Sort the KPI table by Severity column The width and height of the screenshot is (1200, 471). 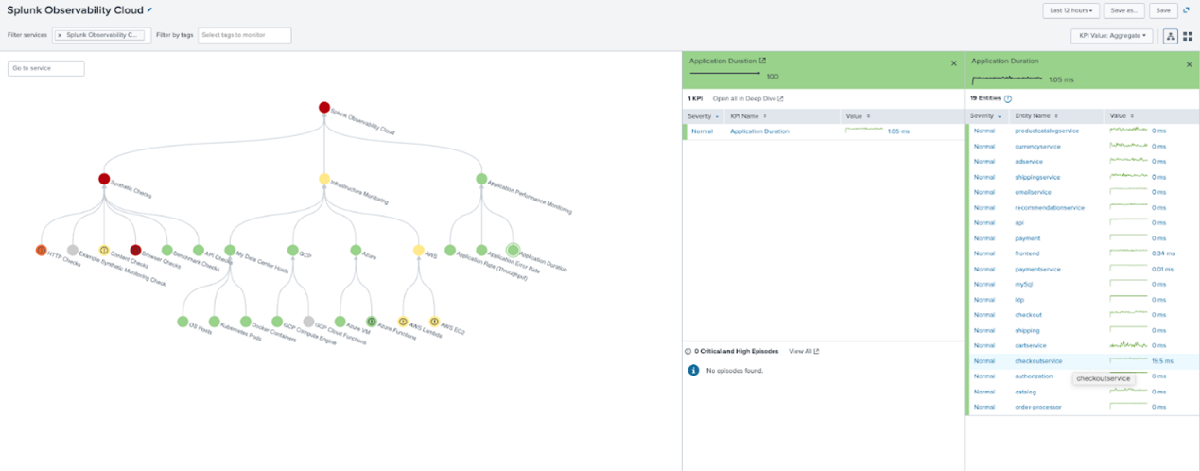click(x=701, y=116)
